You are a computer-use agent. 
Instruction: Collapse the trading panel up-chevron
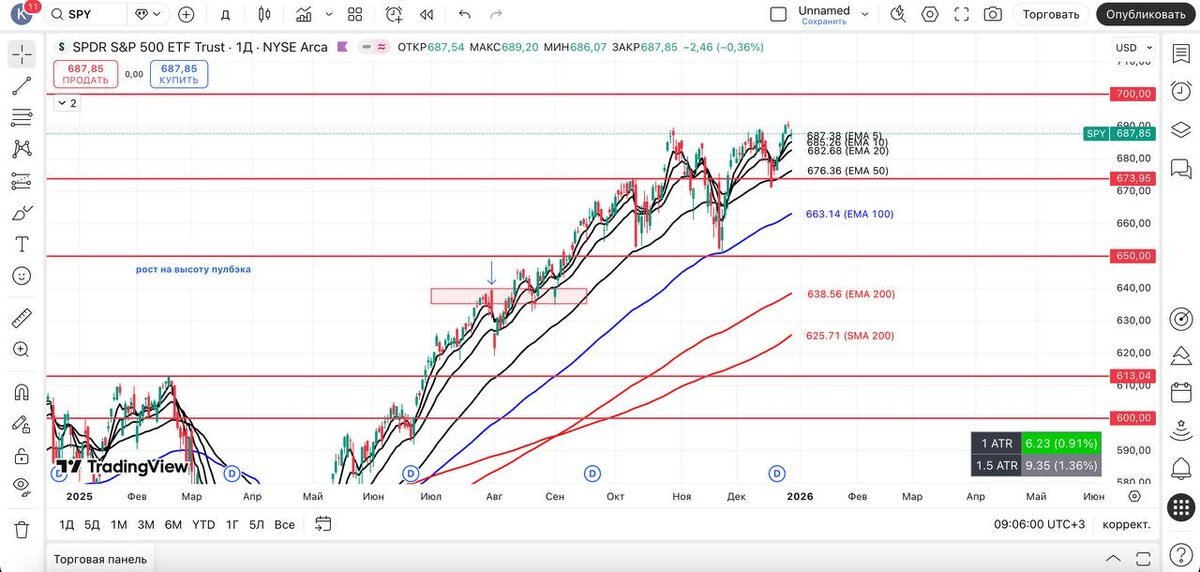point(1113,558)
